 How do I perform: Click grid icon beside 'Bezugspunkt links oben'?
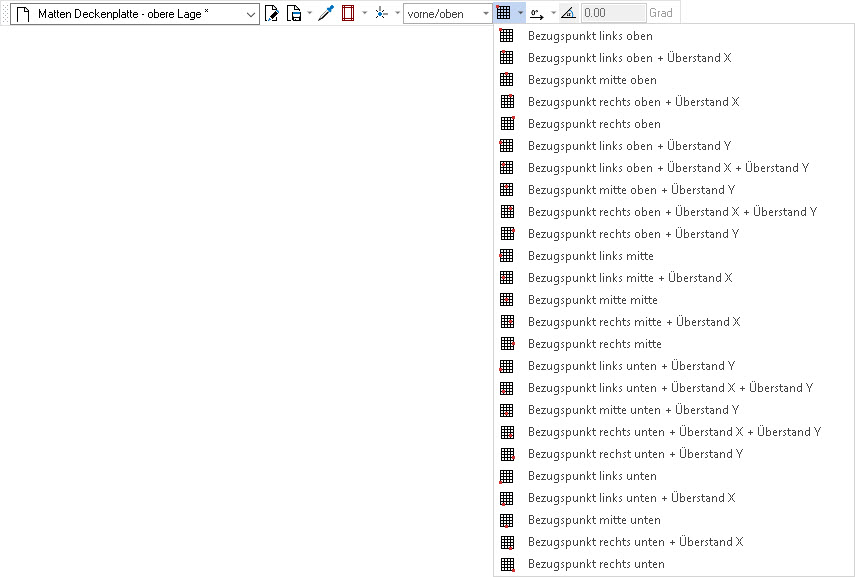tap(507, 36)
